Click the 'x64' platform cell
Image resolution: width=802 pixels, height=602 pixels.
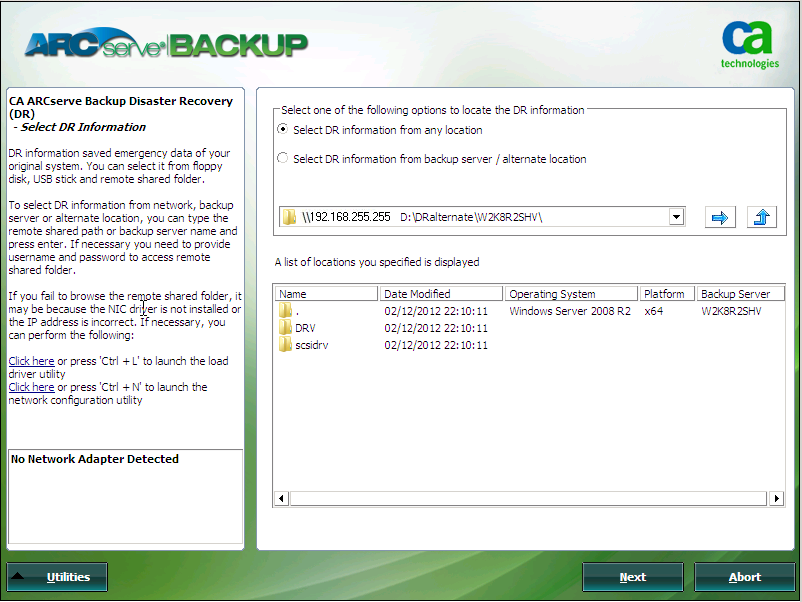tap(653, 311)
